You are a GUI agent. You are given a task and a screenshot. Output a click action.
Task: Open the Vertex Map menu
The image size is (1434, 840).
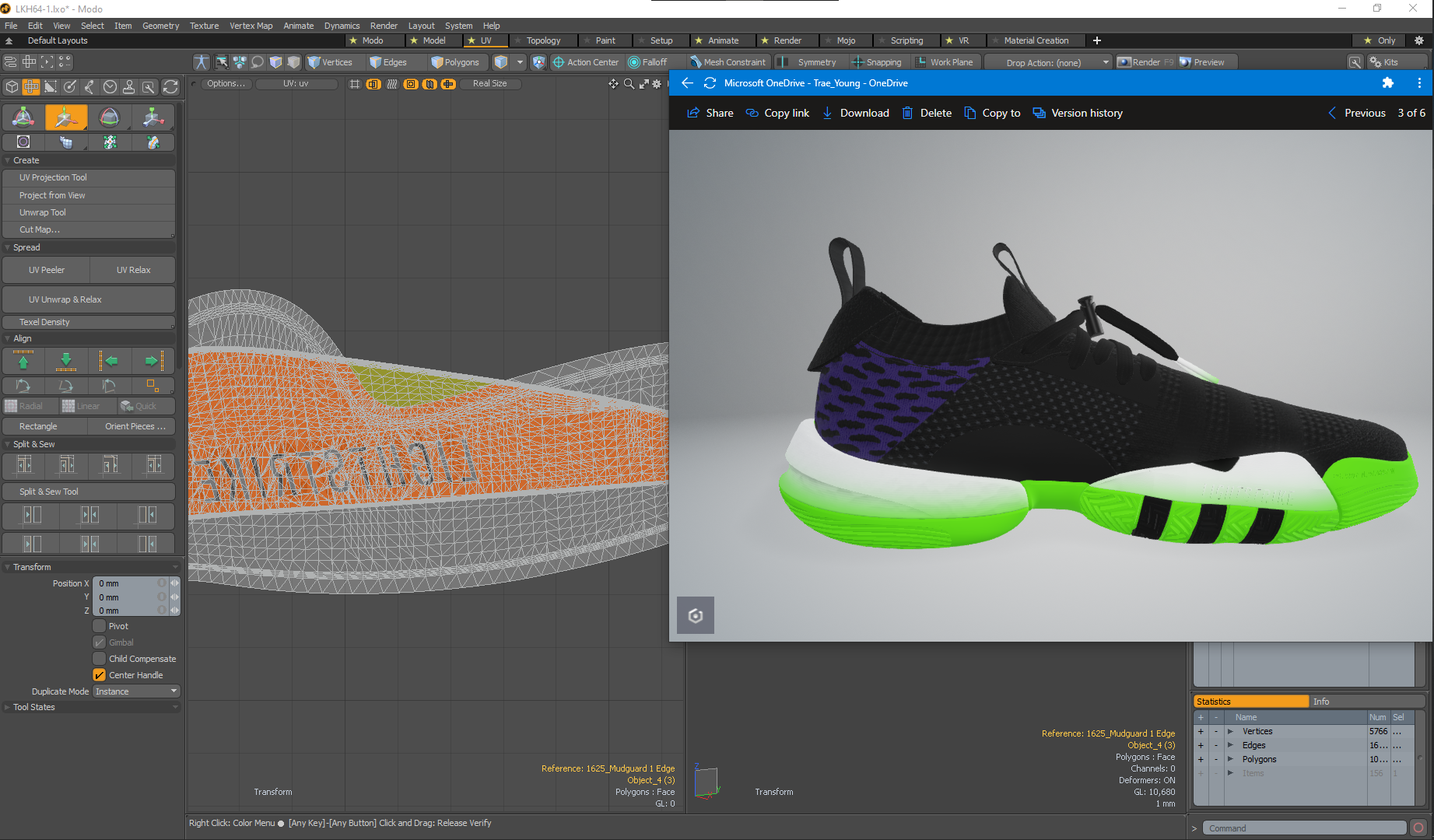251,26
